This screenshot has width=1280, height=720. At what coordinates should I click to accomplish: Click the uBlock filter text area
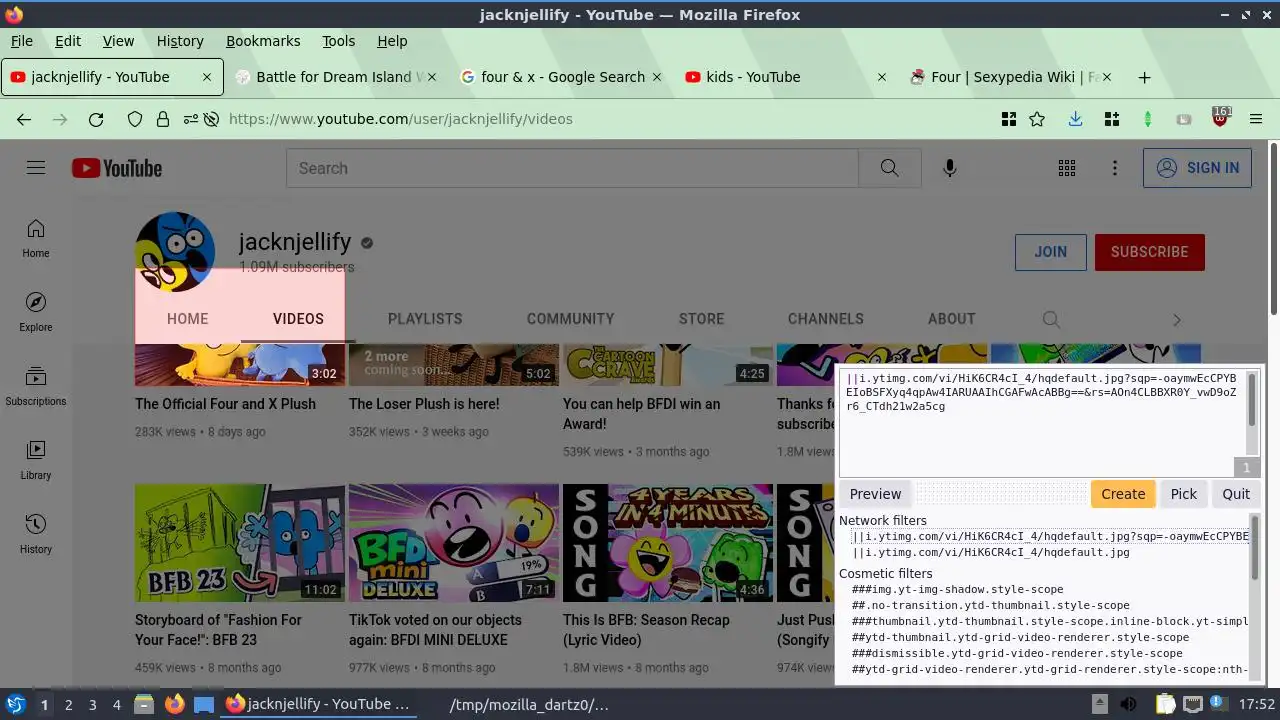tap(1042, 422)
